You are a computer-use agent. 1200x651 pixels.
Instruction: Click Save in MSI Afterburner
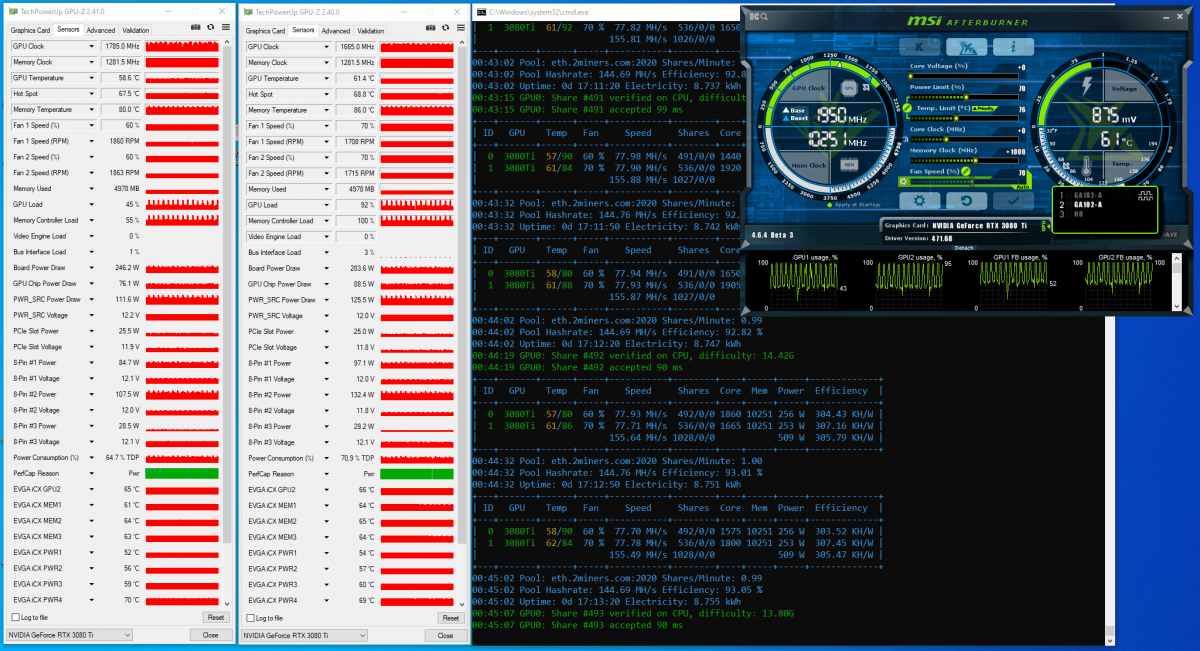[x=1170, y=234]
